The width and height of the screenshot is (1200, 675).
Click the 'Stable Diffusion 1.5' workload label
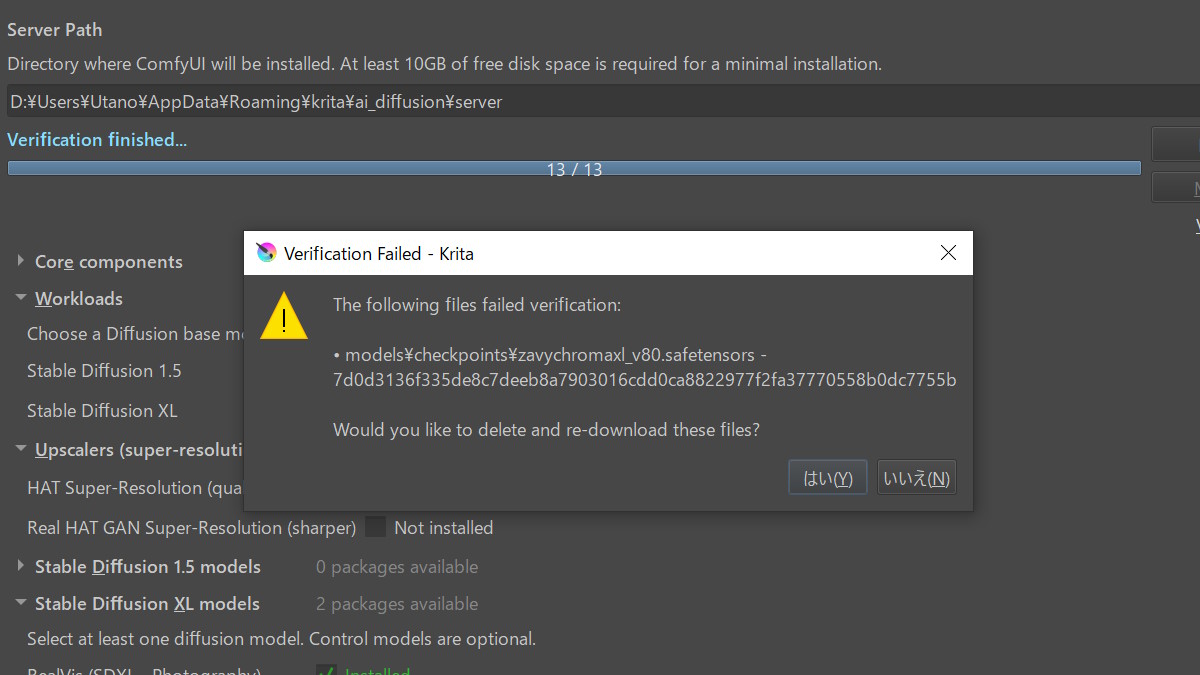tap(104, 371)
